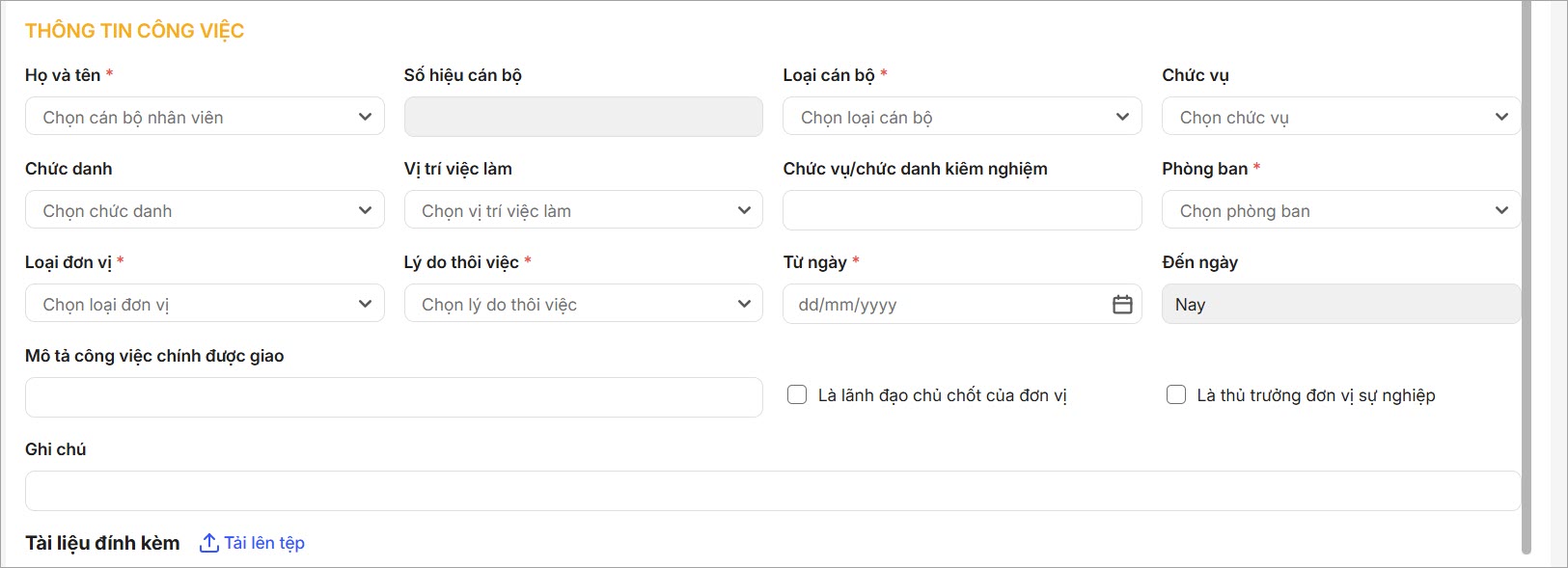Open the Chọn cán bộ nhân viên dropdown

pyautogui.click(x=205, y=117)
